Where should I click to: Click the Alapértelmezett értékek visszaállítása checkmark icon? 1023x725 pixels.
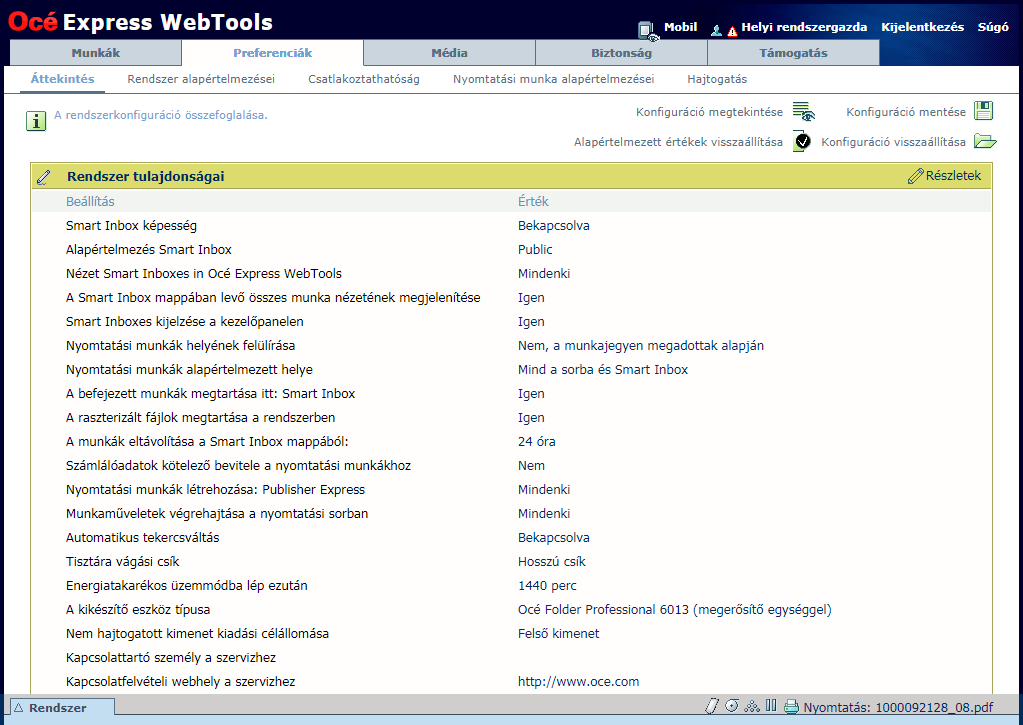click(802, 141)
